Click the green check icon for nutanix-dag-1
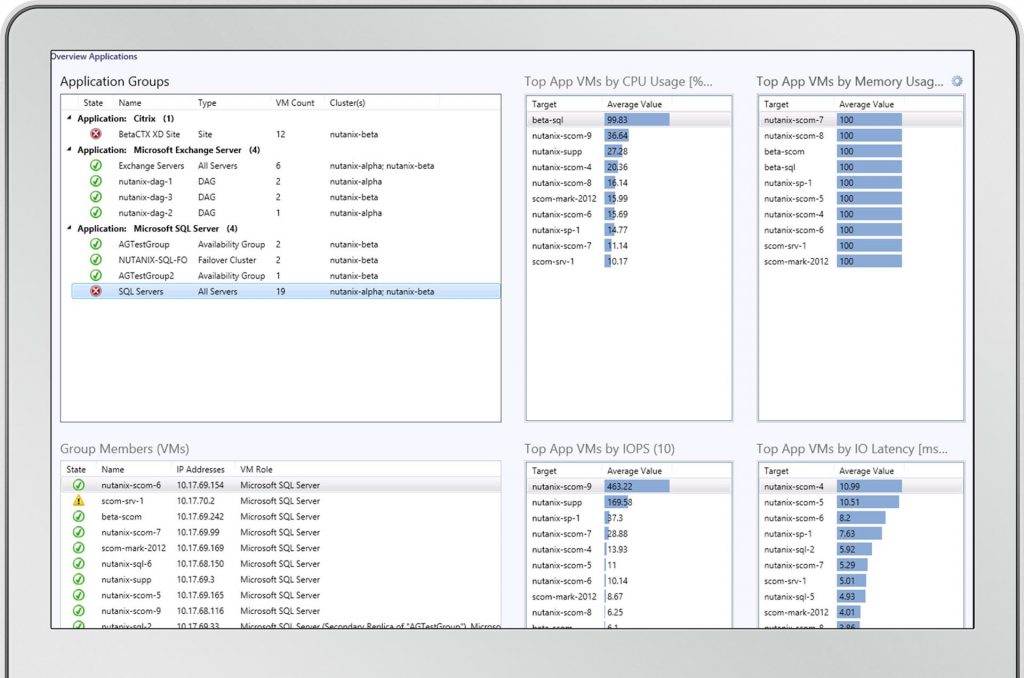1024x678 pixels. pyautogui.click(x=96, y=181)
